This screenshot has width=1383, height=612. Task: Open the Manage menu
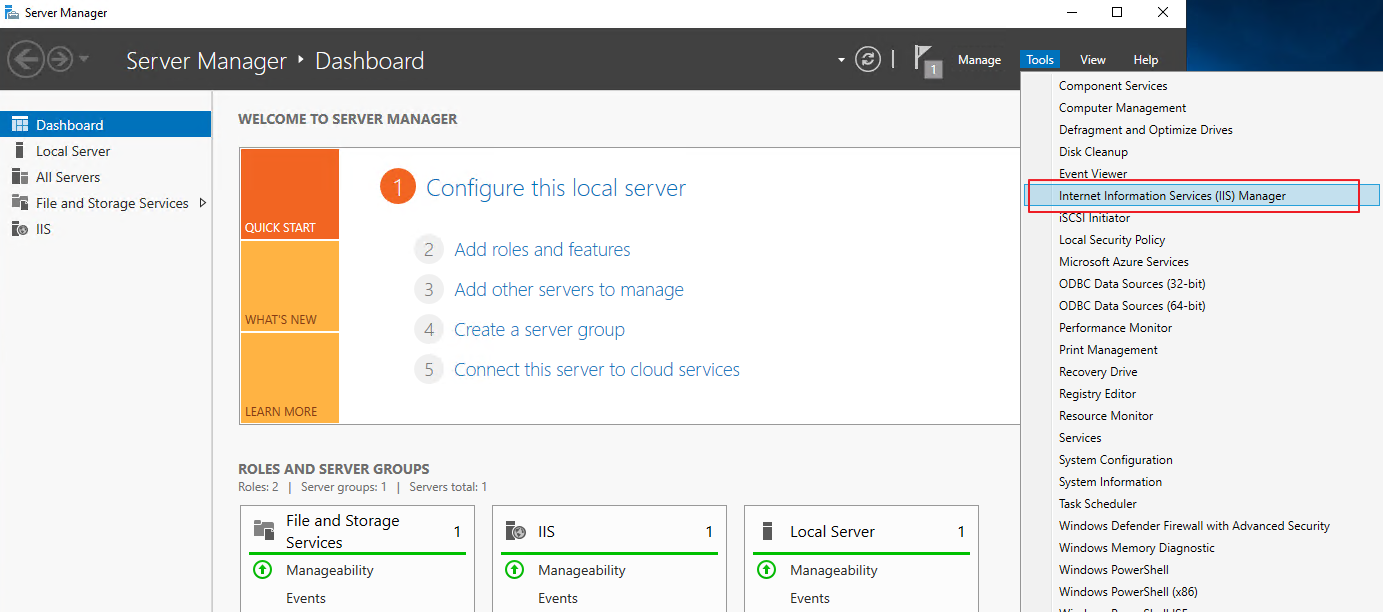[979, 60]
